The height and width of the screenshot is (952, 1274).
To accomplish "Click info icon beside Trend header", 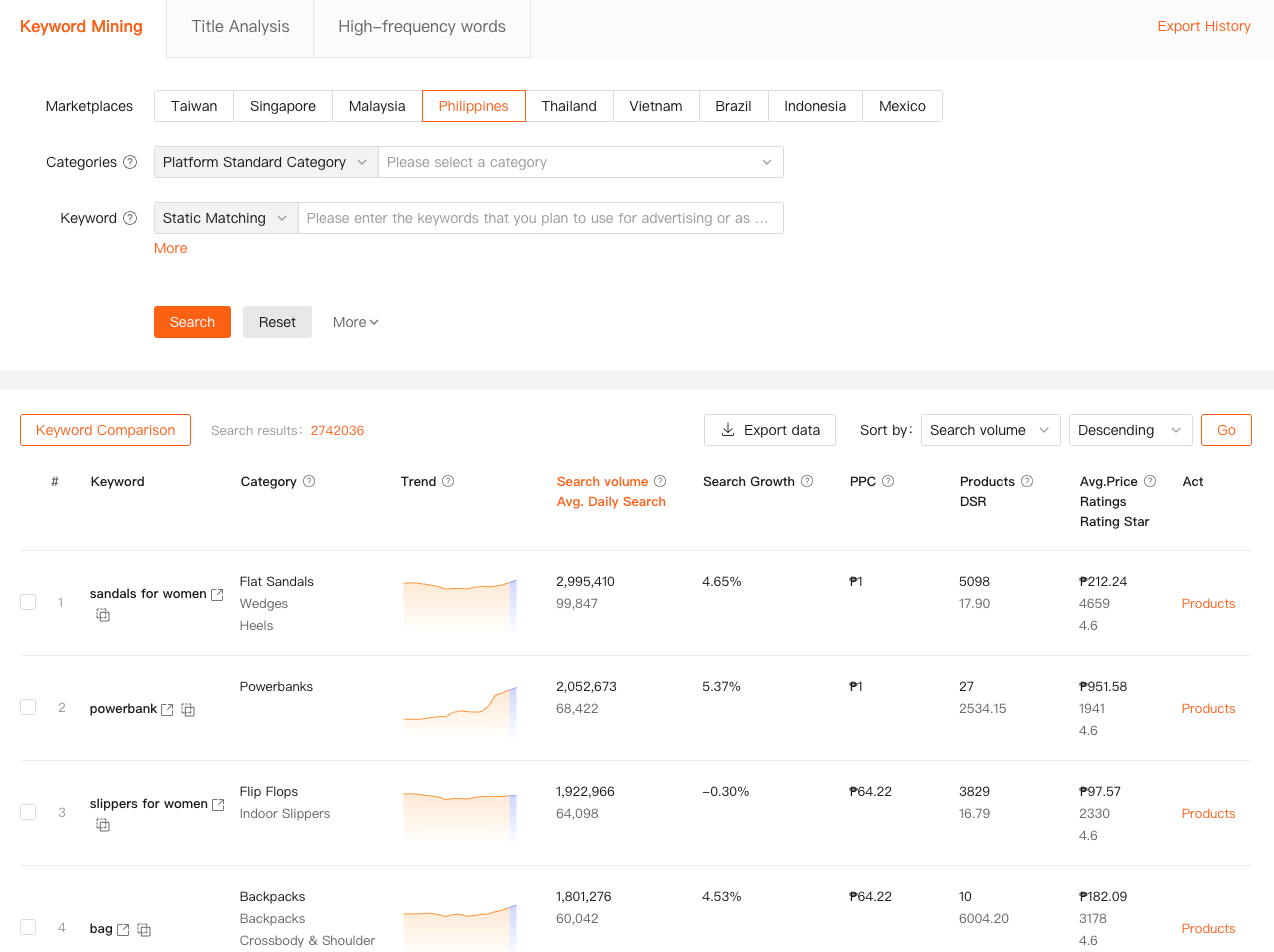I will click(x=448, y=481).
